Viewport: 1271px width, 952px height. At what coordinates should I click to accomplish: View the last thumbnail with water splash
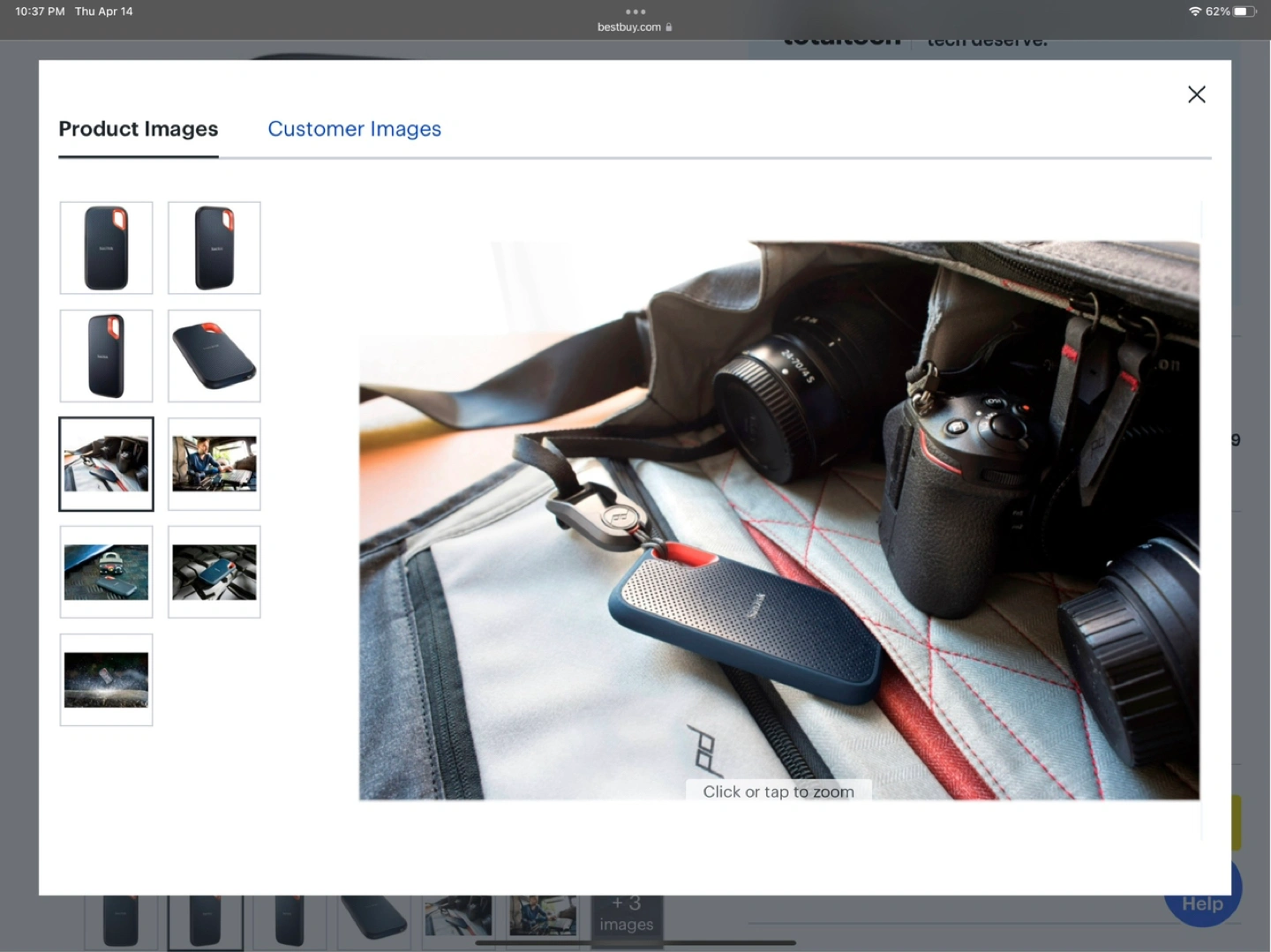point(106,680)
